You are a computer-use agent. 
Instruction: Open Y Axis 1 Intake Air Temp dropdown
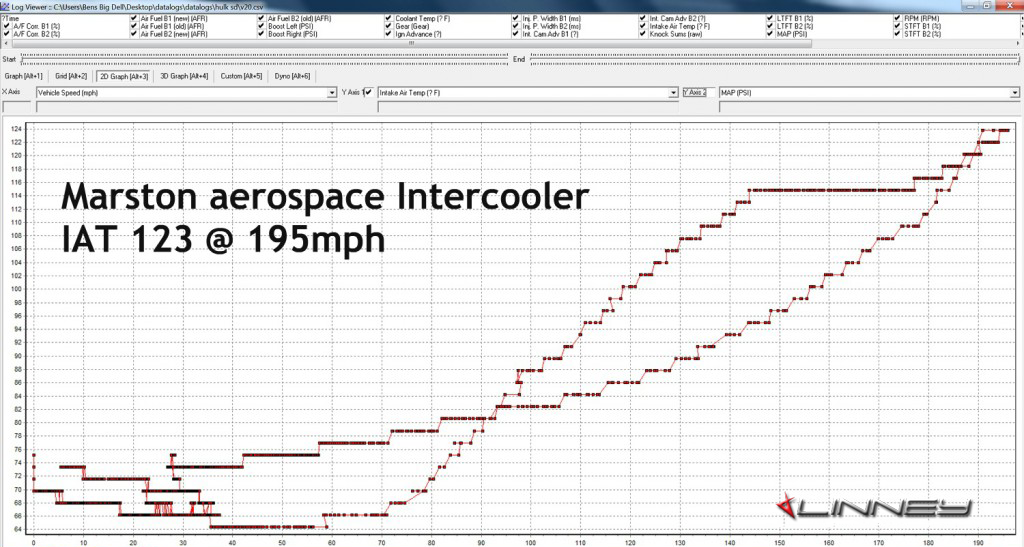pyautogui.click(x=673, y=93)
